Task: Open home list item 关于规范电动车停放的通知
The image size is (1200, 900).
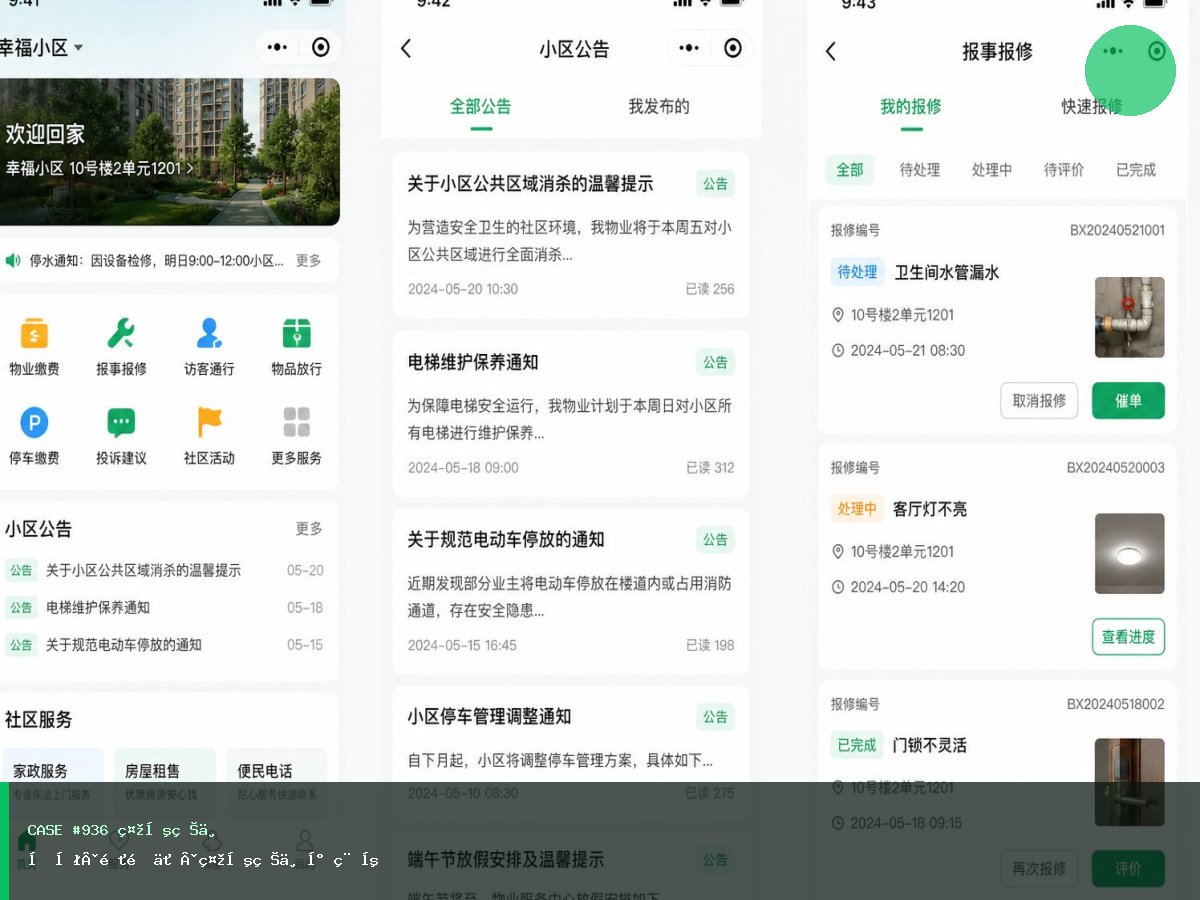Action: (x=165, y=645)
